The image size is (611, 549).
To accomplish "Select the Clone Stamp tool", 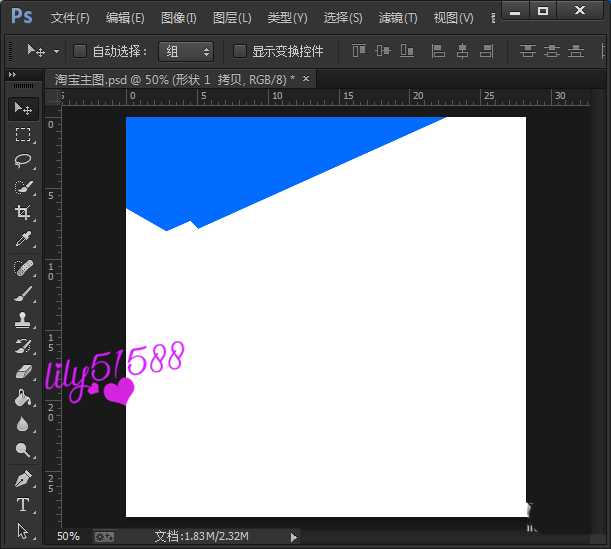I will click(22, 320).
